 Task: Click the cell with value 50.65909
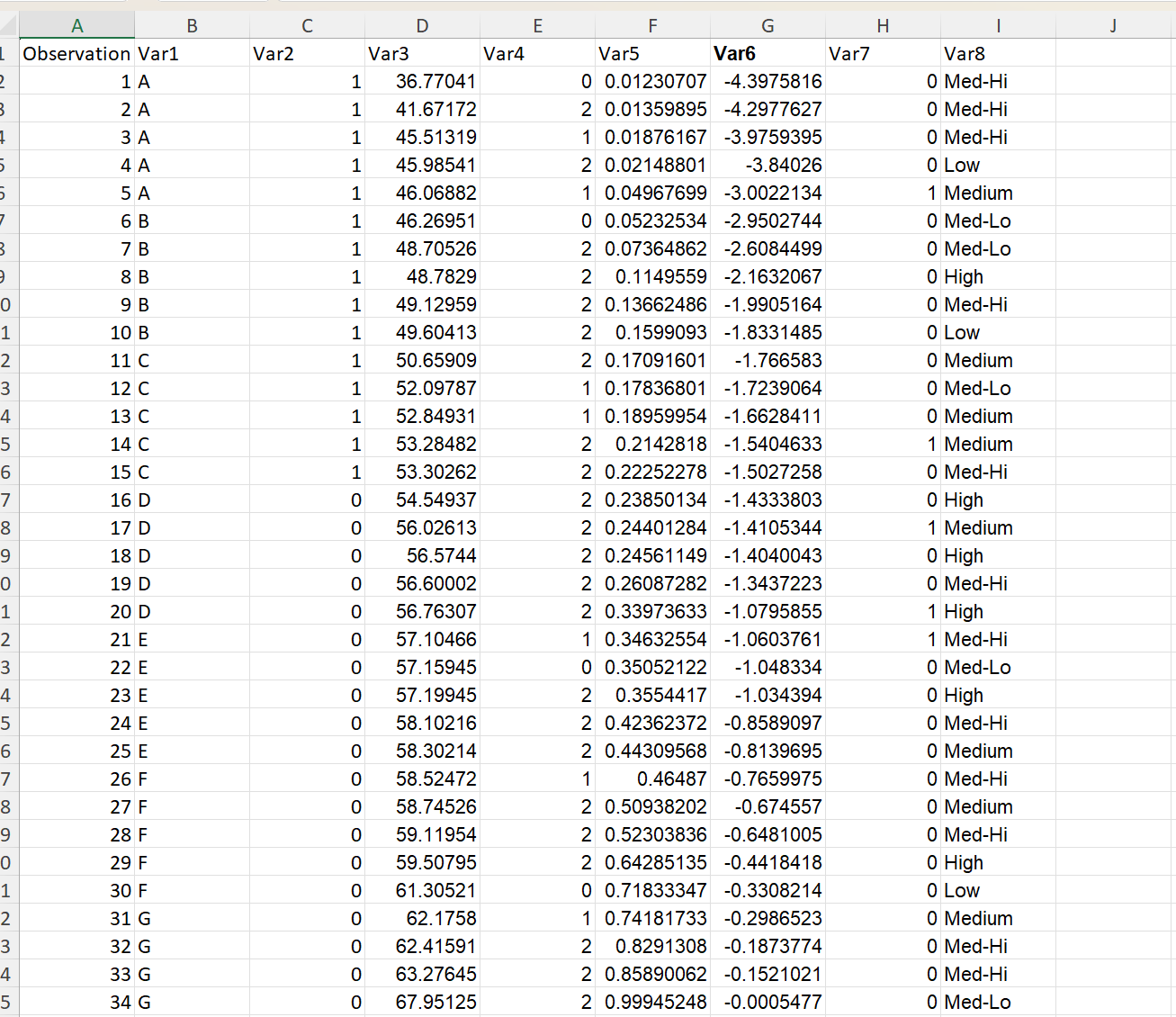click(422, 360)
